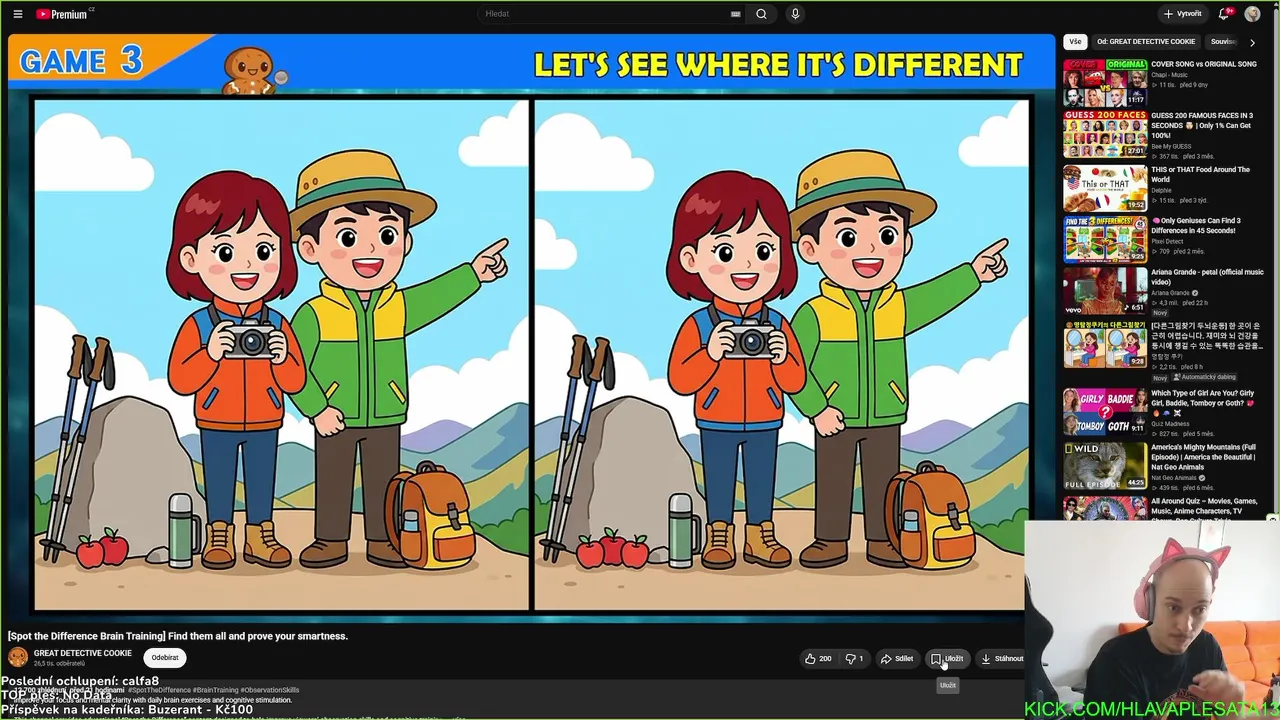The height and width of the screenshot is (720, 1280).
Task: Select the Od: GREAT DETECTIVE COOKIE chip
Action: pyautogui.click(x=1146, y=42)
